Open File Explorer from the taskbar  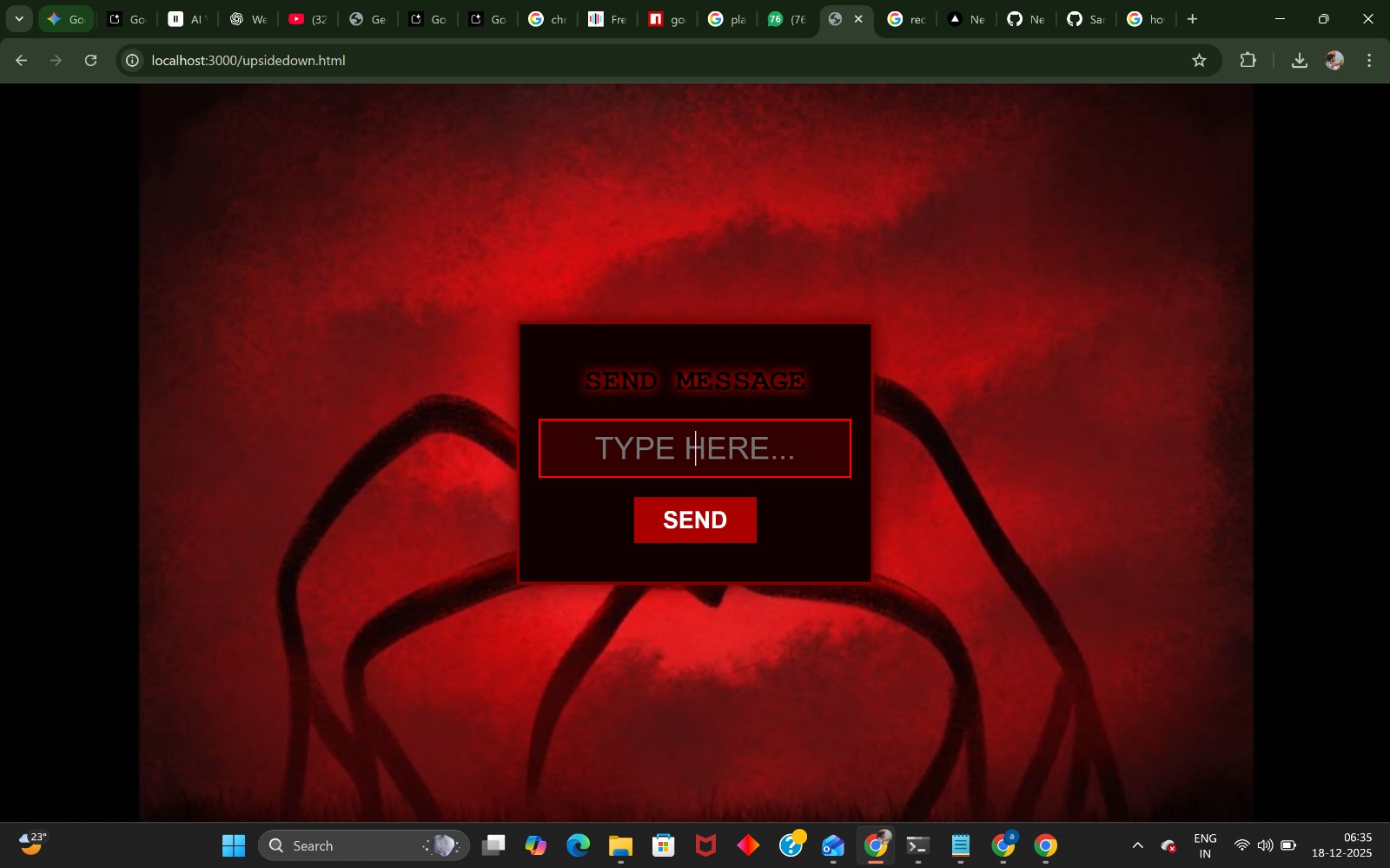click(x=620, y=845)
